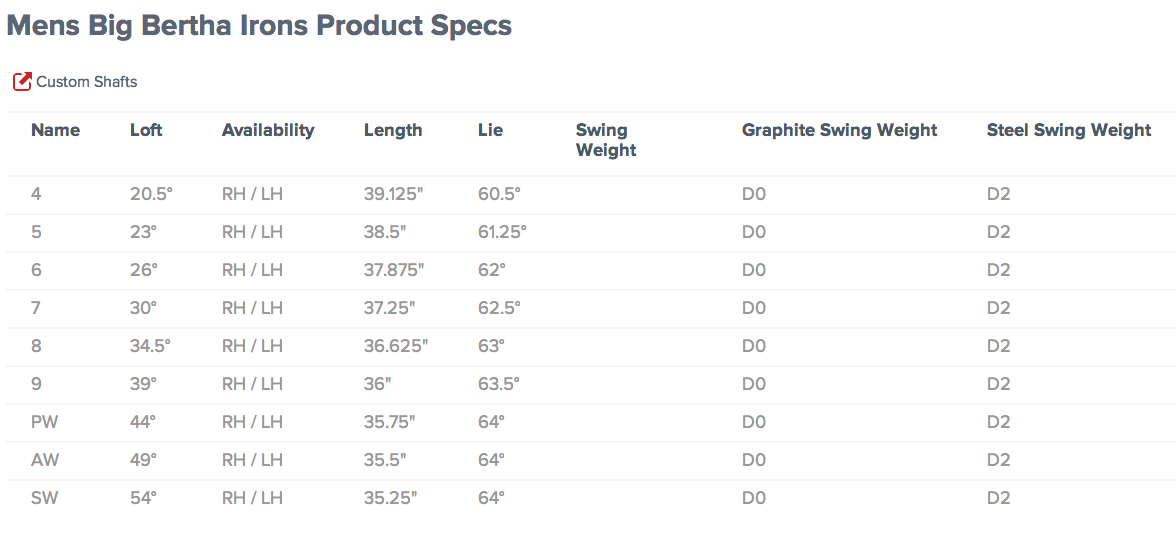Click the Name column header

tap(55, 130)
